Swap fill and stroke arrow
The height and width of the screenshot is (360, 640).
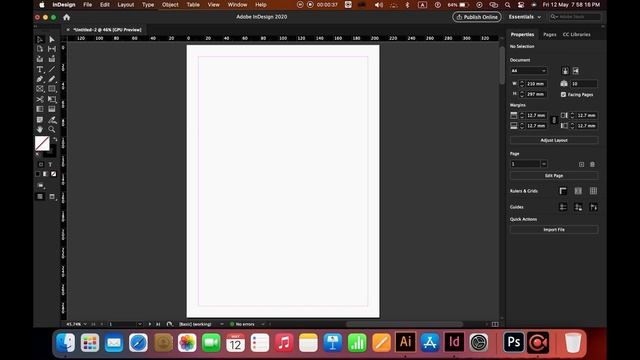(55, 139)
